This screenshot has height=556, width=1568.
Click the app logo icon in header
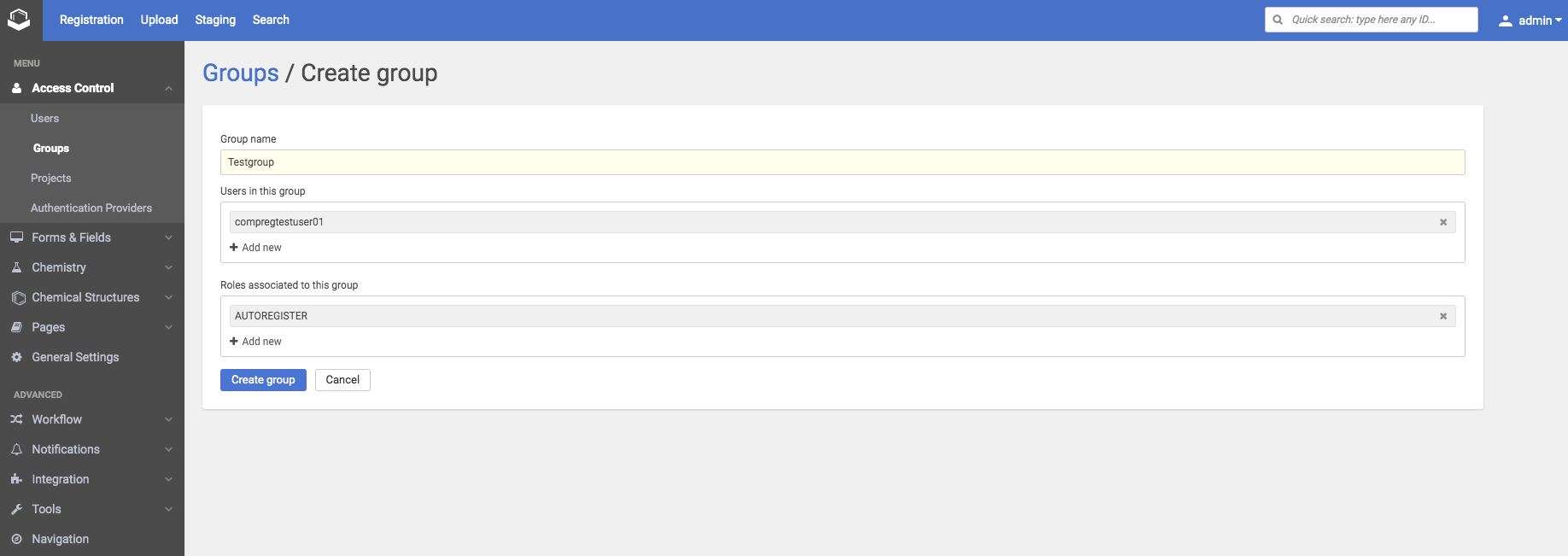pyautogui.click(x=19, y=20)
